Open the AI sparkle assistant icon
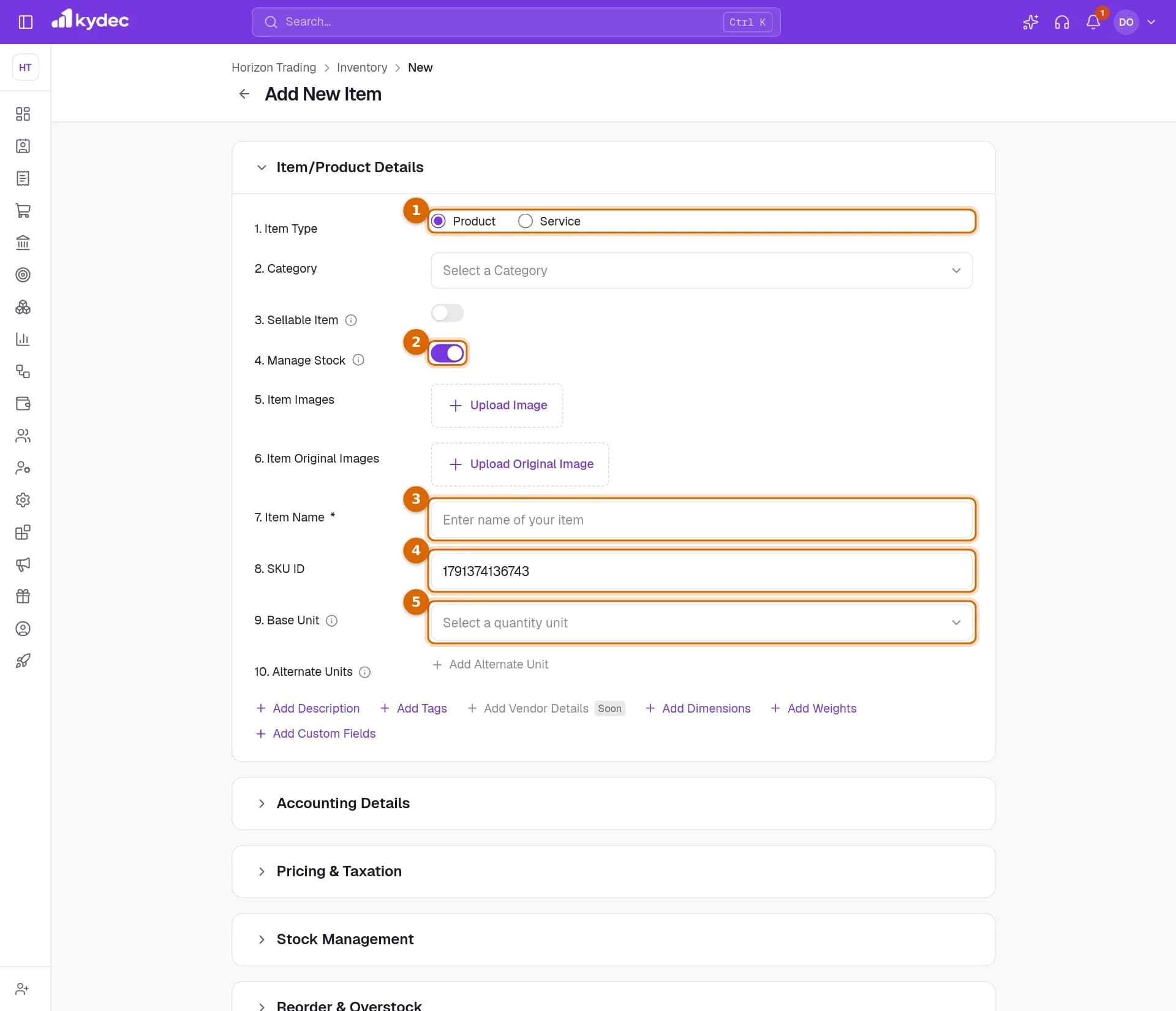The height and width of the screenshot is (1011, 1176). pyautogui.click(x=1030, y=22)
